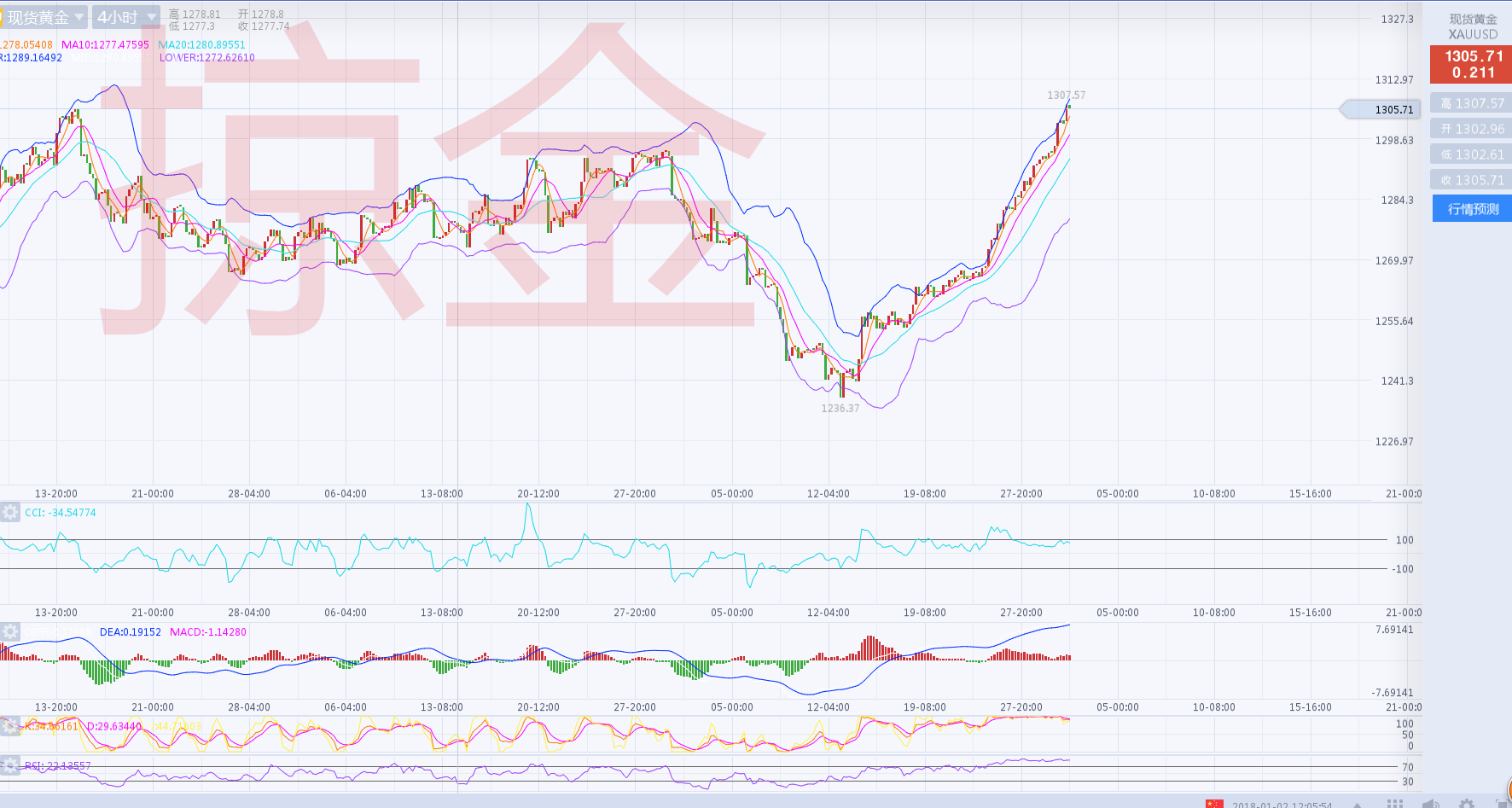Open the status bar settings gear
This screenshot has height=808, width=1512.
click(x=1466, y=804)
